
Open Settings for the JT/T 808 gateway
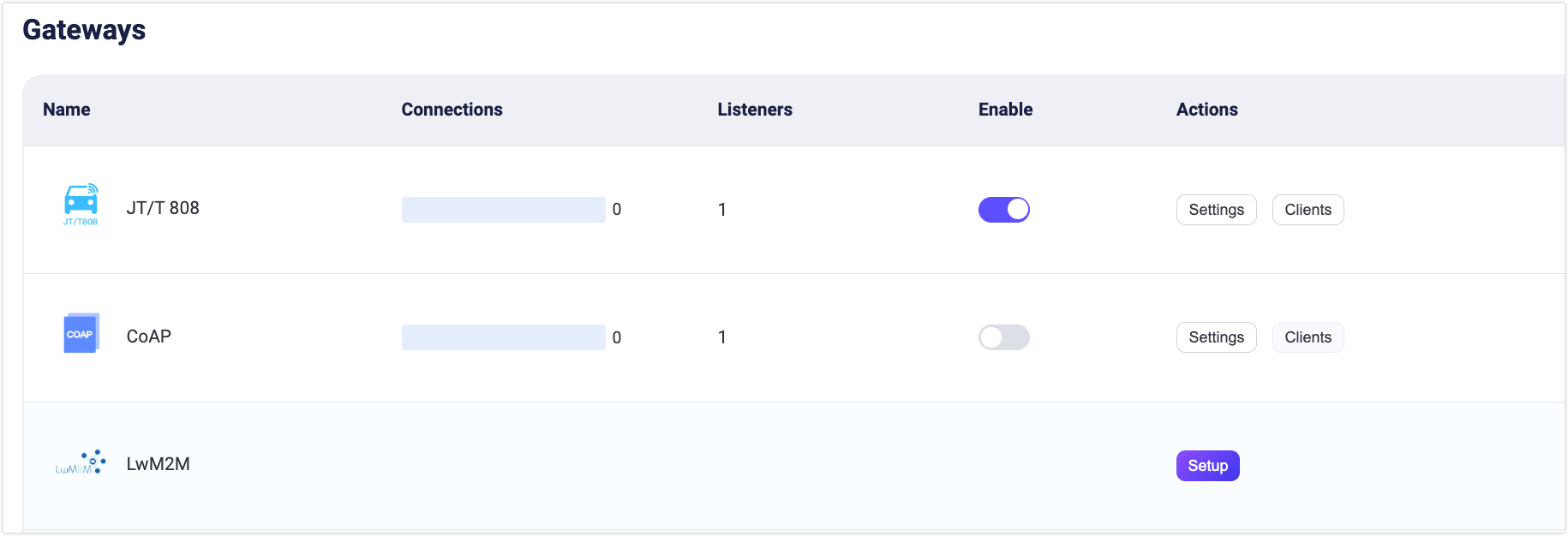coord(1216,210)
